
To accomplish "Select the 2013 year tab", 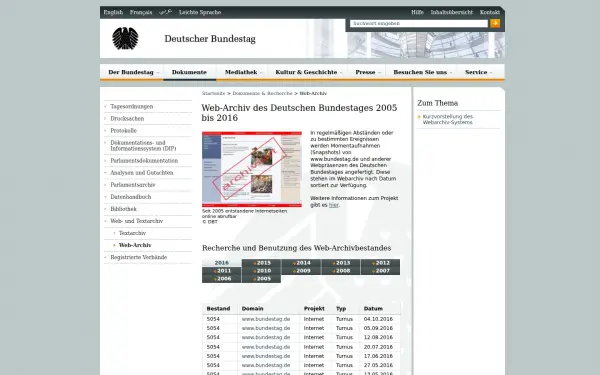I will (x=341, y=263).
